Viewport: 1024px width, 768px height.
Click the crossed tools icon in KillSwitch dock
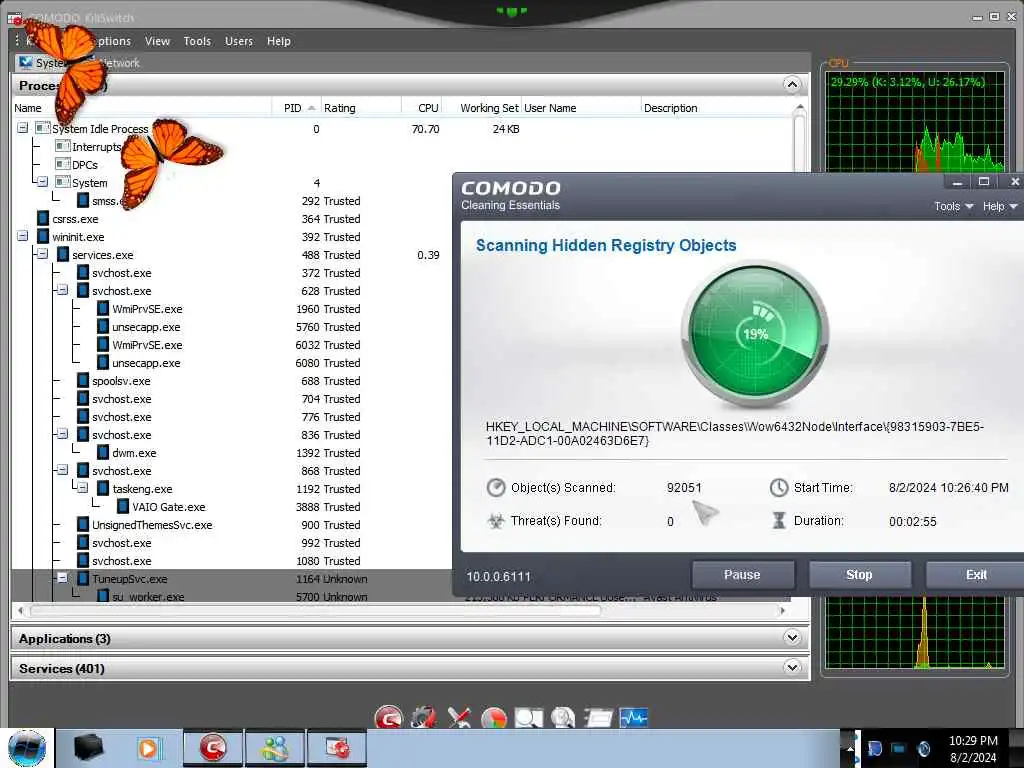[459, 718]
